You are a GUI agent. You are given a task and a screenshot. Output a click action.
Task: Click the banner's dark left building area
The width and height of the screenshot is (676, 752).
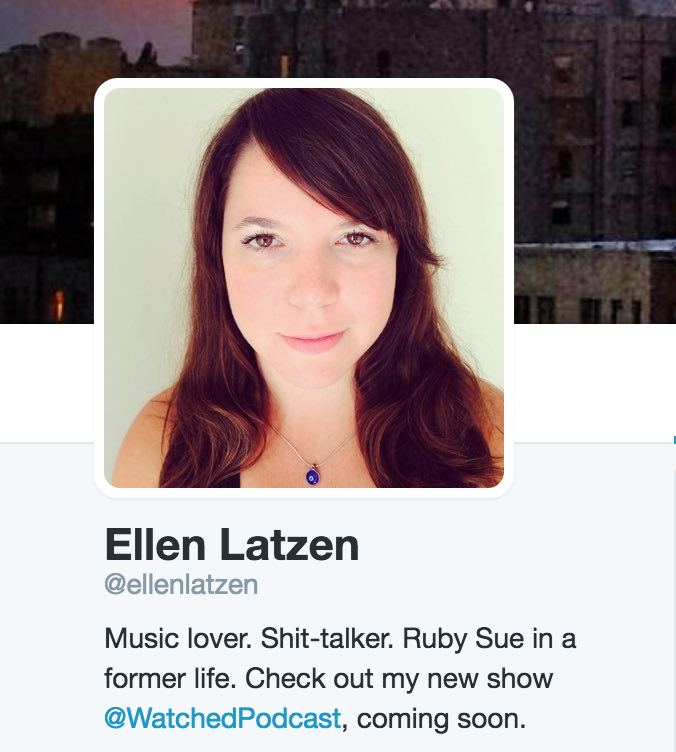tap(47, 192)
